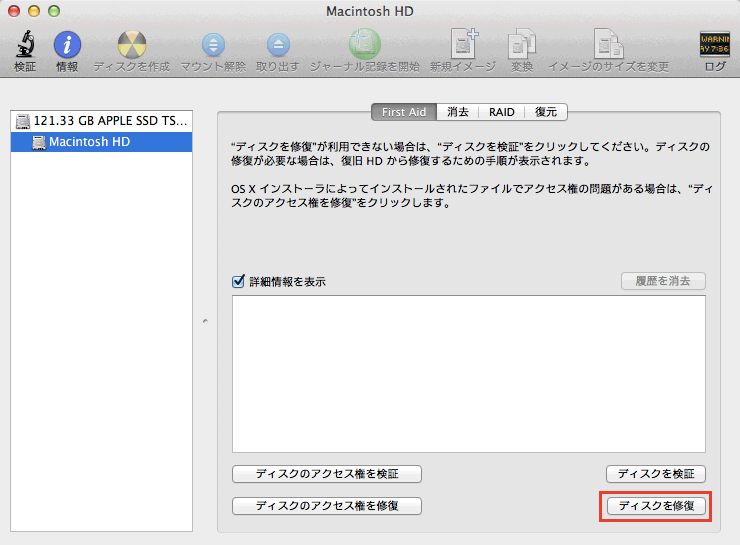This screenshot has width=740, height=545.
Task: Open the ログ log icon
Action: 715,44
